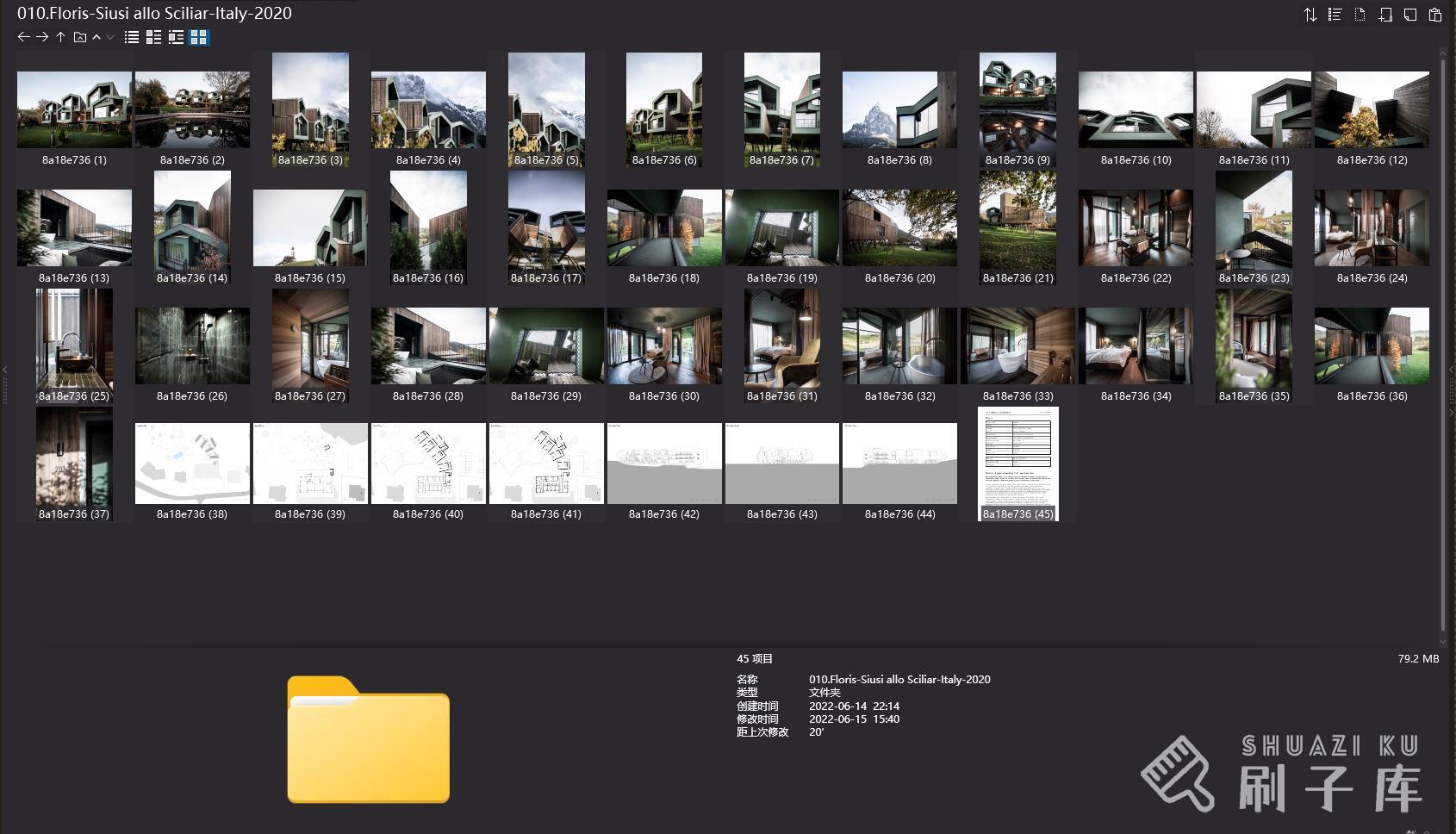Select thumbnail 8a18e736 (1)
The width and height of the screenshot is (1456, 834).
(74, 109)
